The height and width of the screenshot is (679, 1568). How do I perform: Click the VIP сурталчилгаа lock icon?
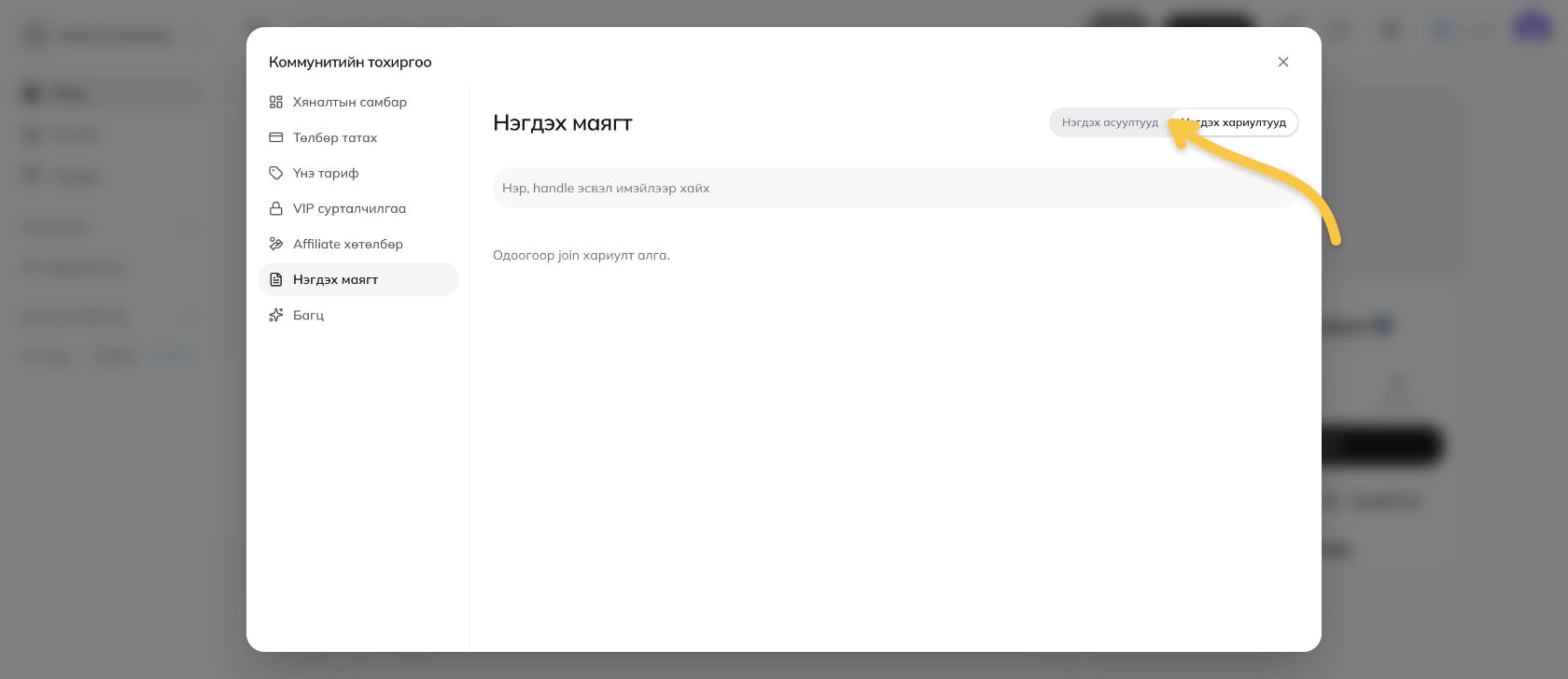coord(276,208)
